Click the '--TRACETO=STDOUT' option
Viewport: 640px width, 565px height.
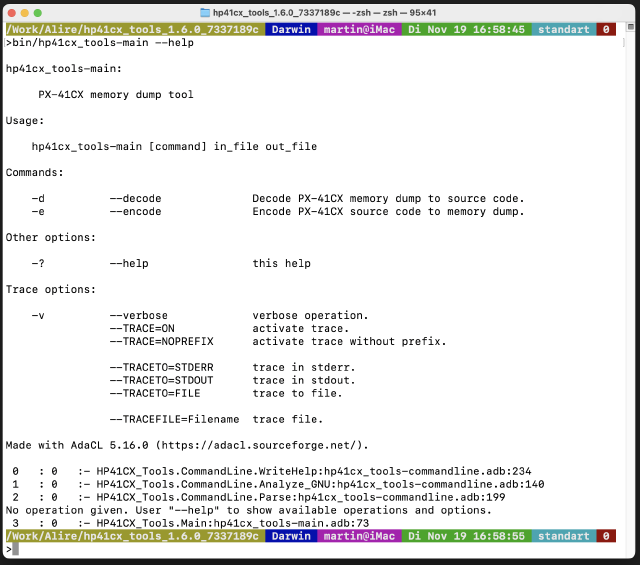(161, 380)
